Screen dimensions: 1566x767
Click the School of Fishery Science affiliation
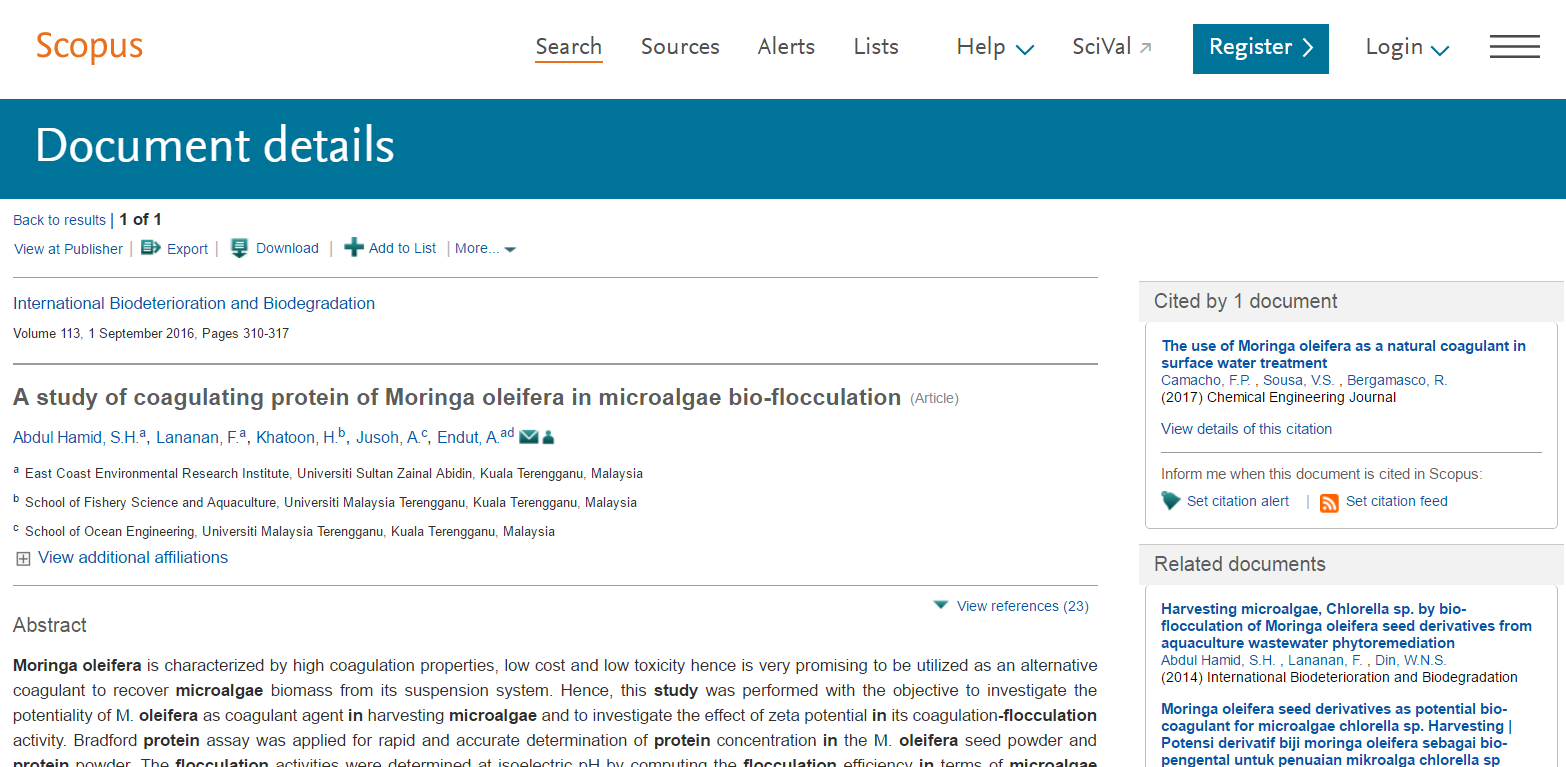(331, 503)
